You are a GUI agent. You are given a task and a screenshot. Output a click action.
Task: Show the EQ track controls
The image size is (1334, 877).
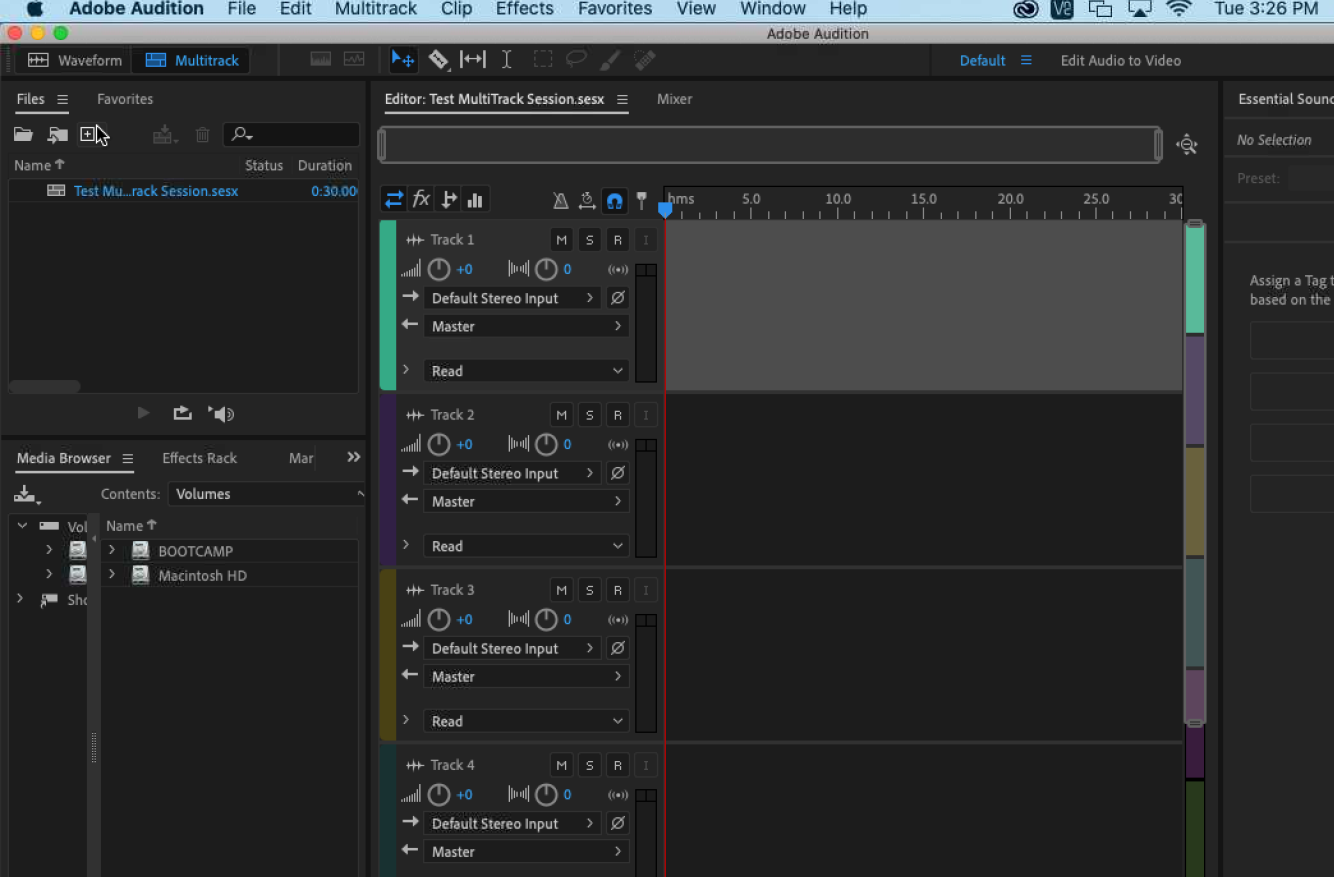475,200
